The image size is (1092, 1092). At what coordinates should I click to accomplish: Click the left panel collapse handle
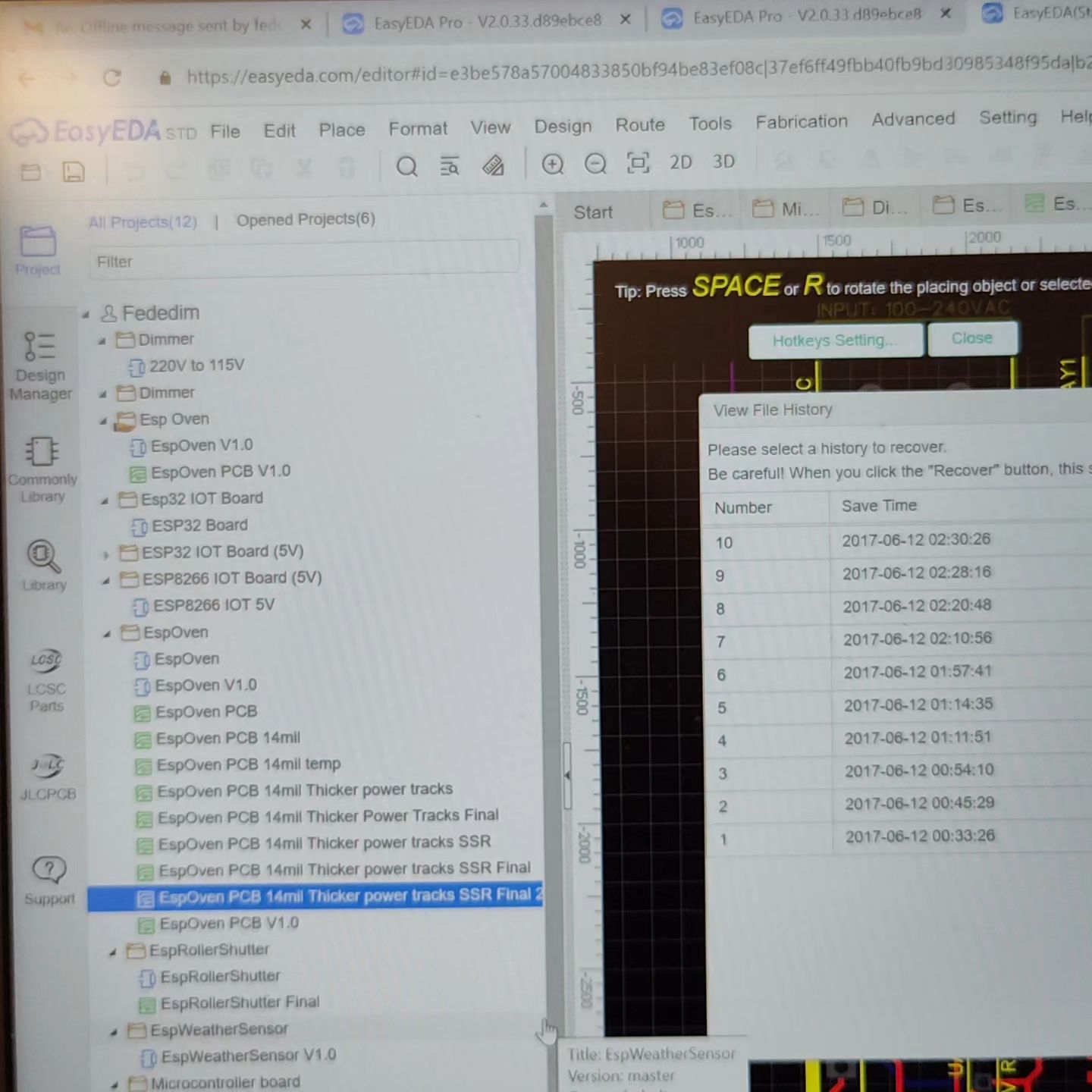(567, 775)
